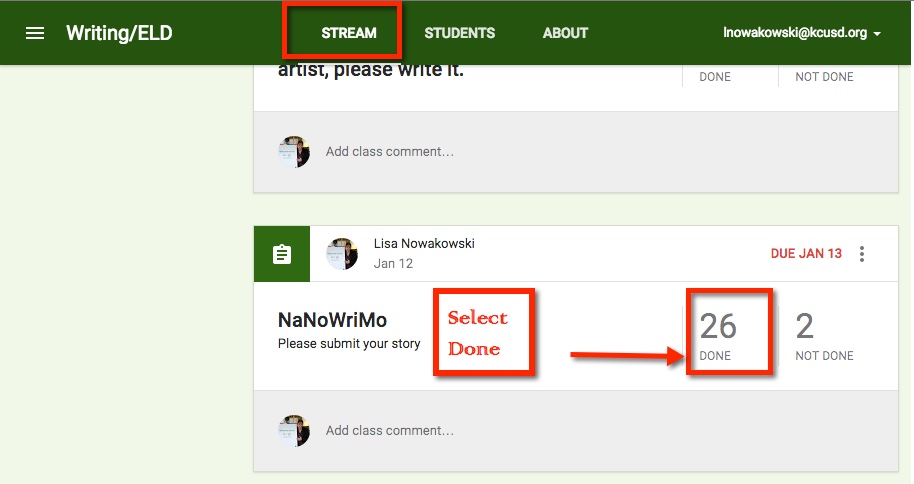Click the Not Done label in upper post
Viewport: 914px width, 484px height.
tap(824, 77)
